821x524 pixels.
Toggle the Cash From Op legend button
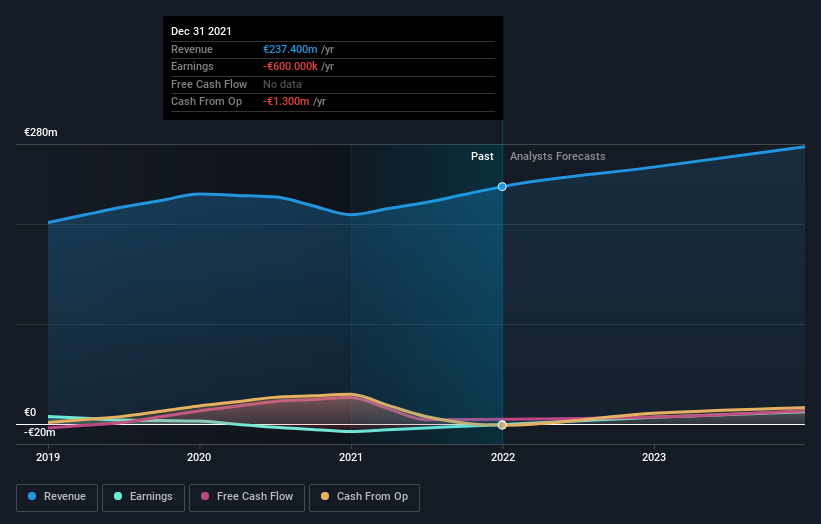pyautogui.click(x=364, y=497)
